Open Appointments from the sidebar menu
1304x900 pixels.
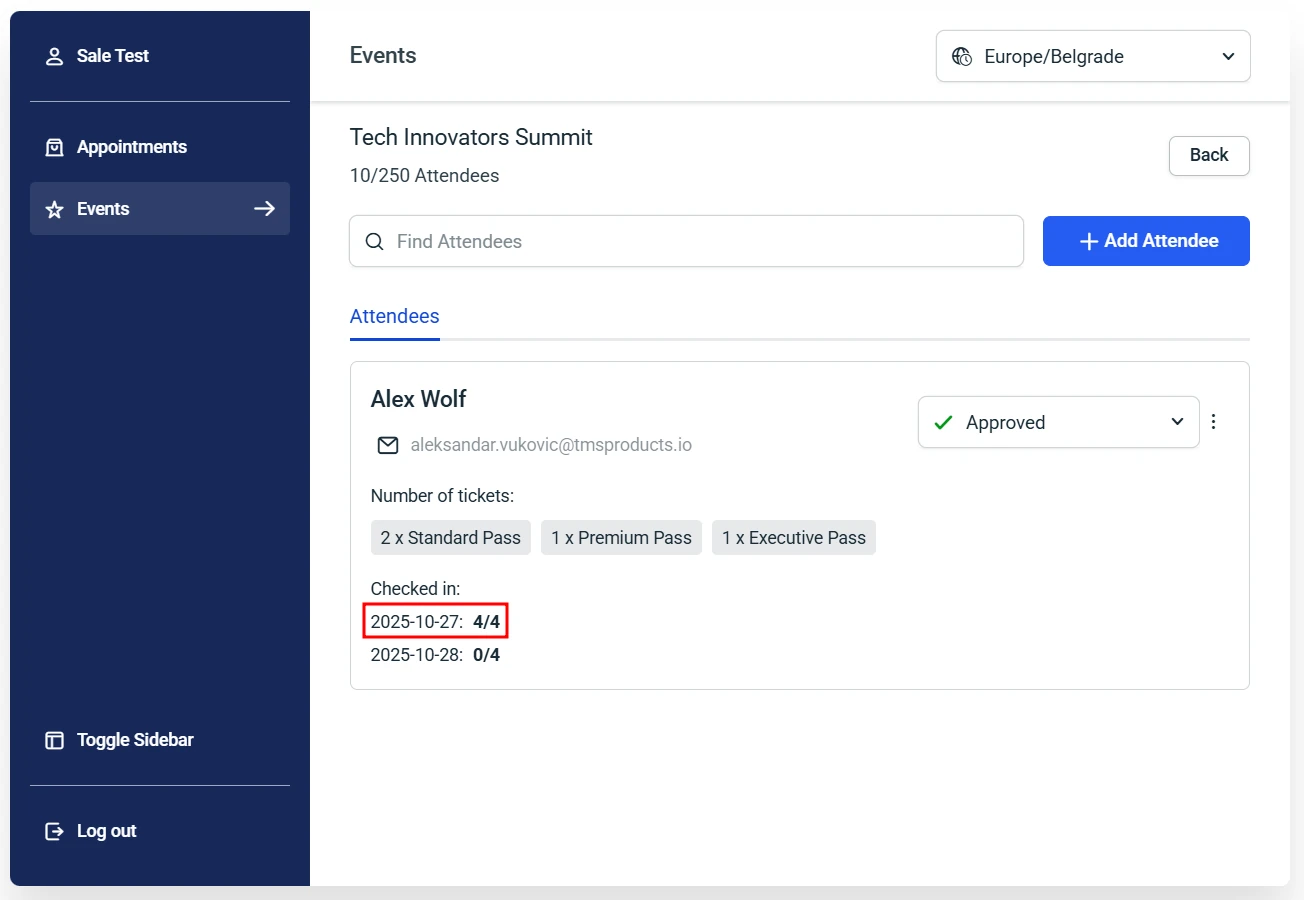[132, 148]
